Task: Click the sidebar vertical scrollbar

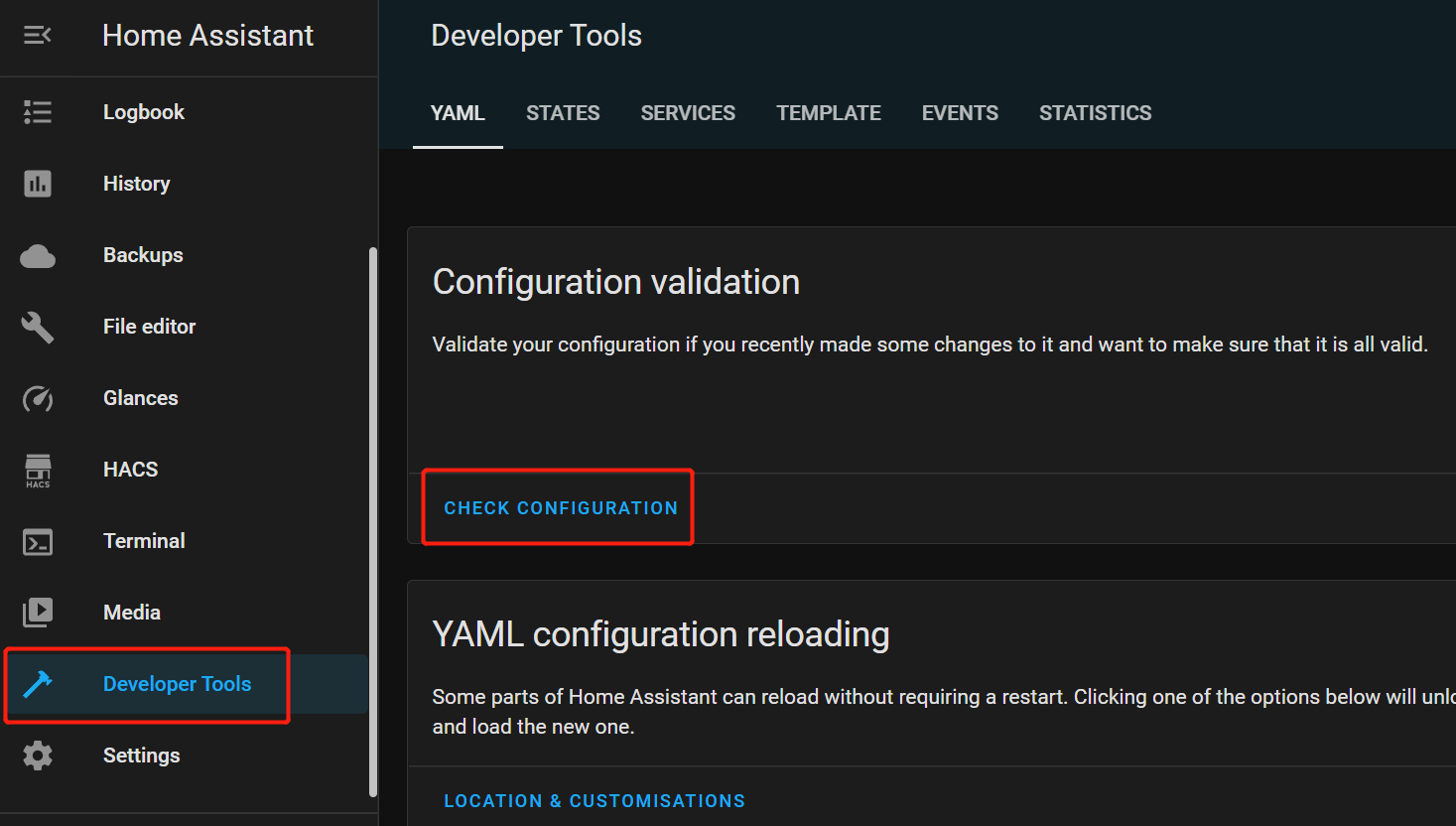Action: (x=373, y=522)
